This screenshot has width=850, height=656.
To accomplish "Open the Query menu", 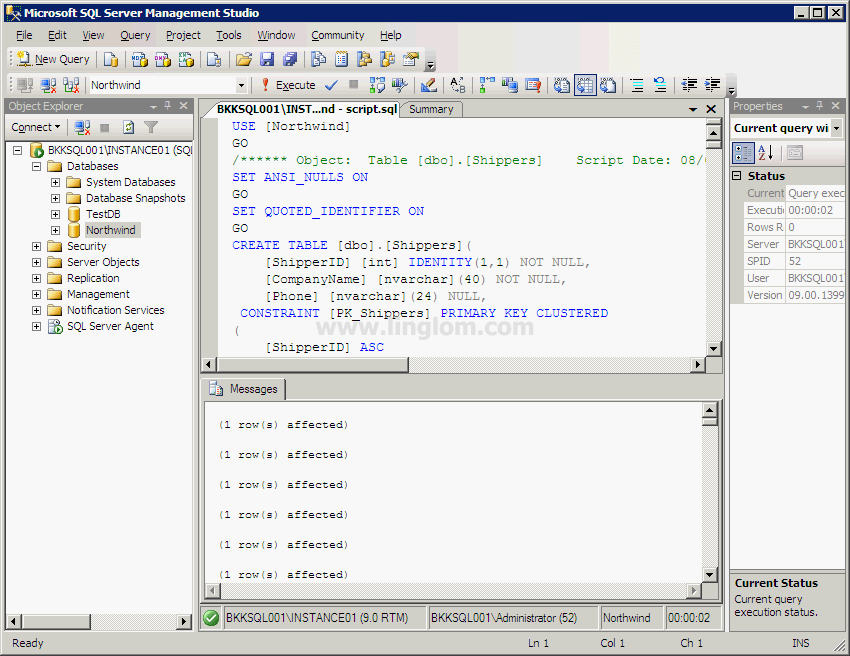I will tap(135, 35).
